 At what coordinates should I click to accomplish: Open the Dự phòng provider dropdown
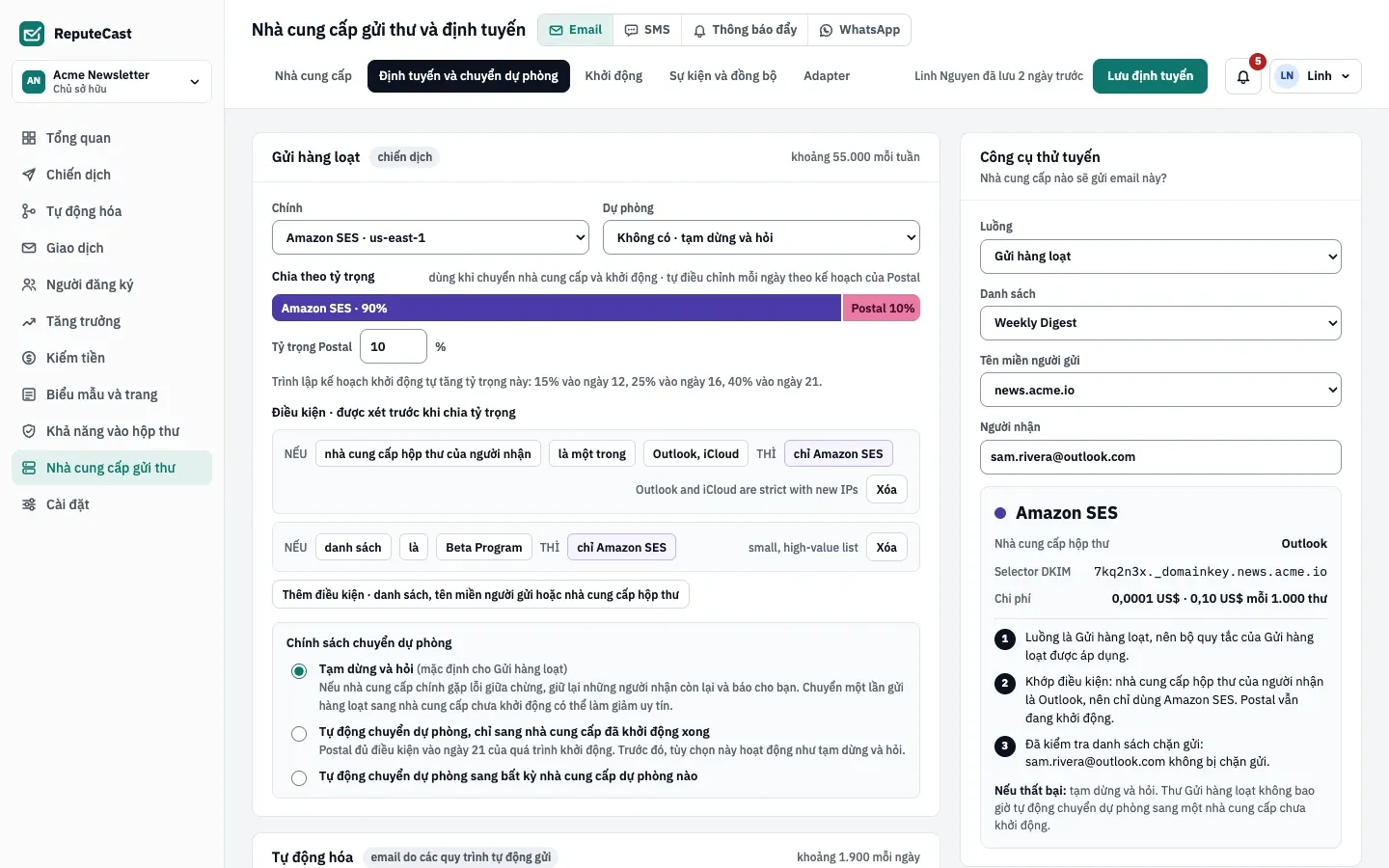point(761,237)
